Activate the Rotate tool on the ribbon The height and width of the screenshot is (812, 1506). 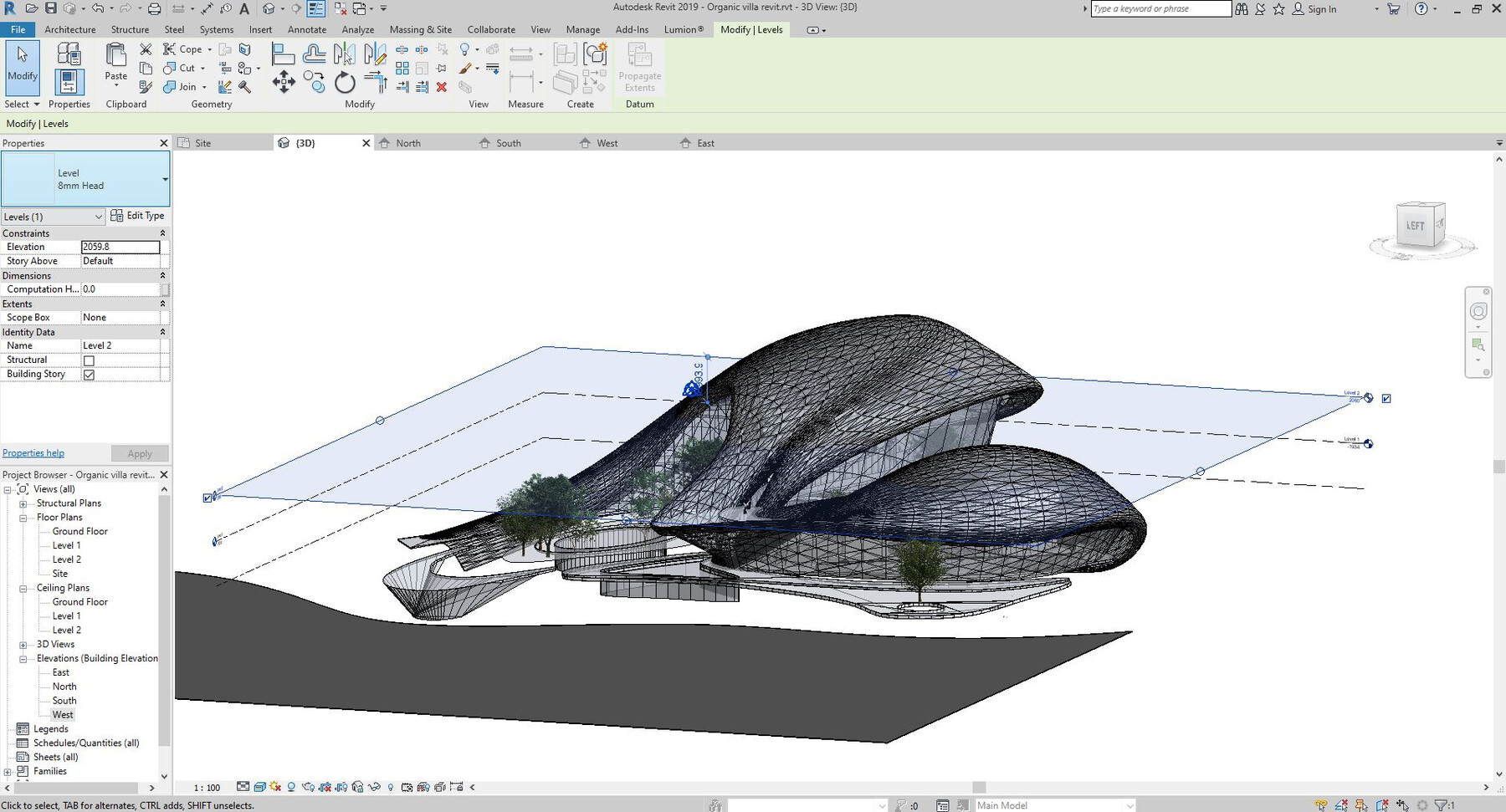point(345,84)
